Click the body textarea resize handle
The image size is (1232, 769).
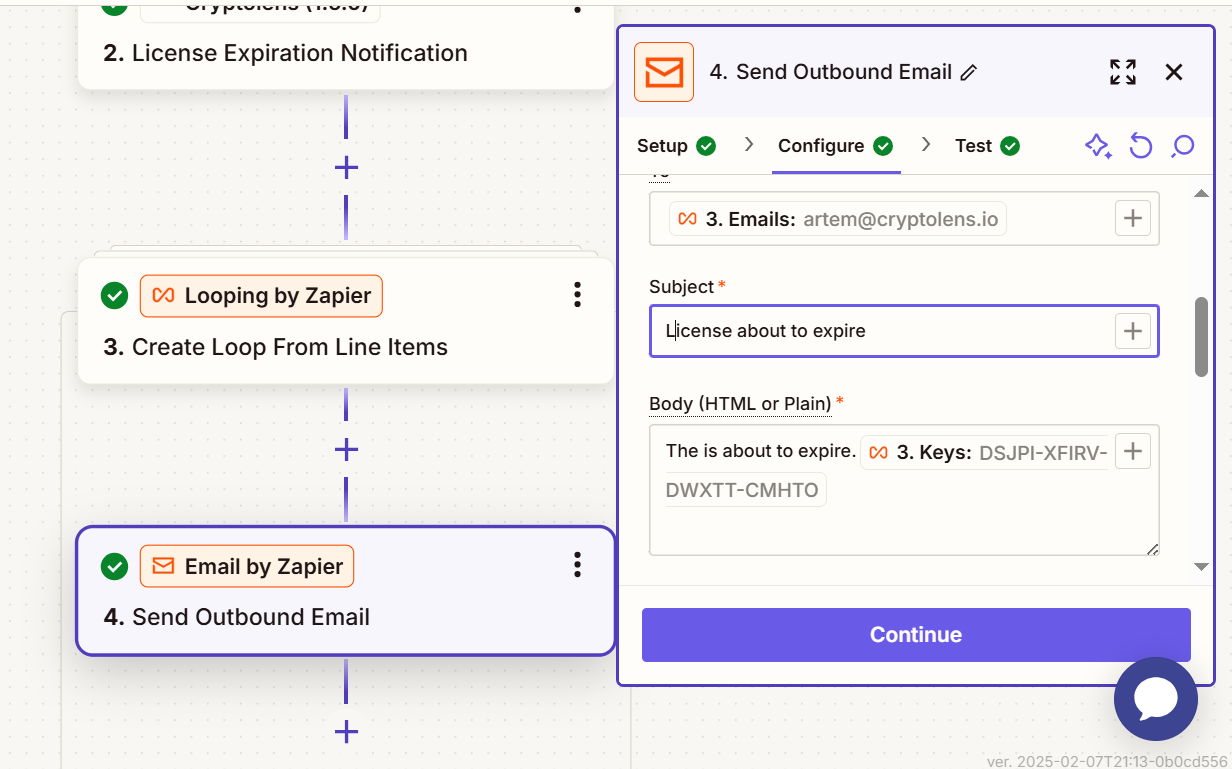coord(1152,548)
